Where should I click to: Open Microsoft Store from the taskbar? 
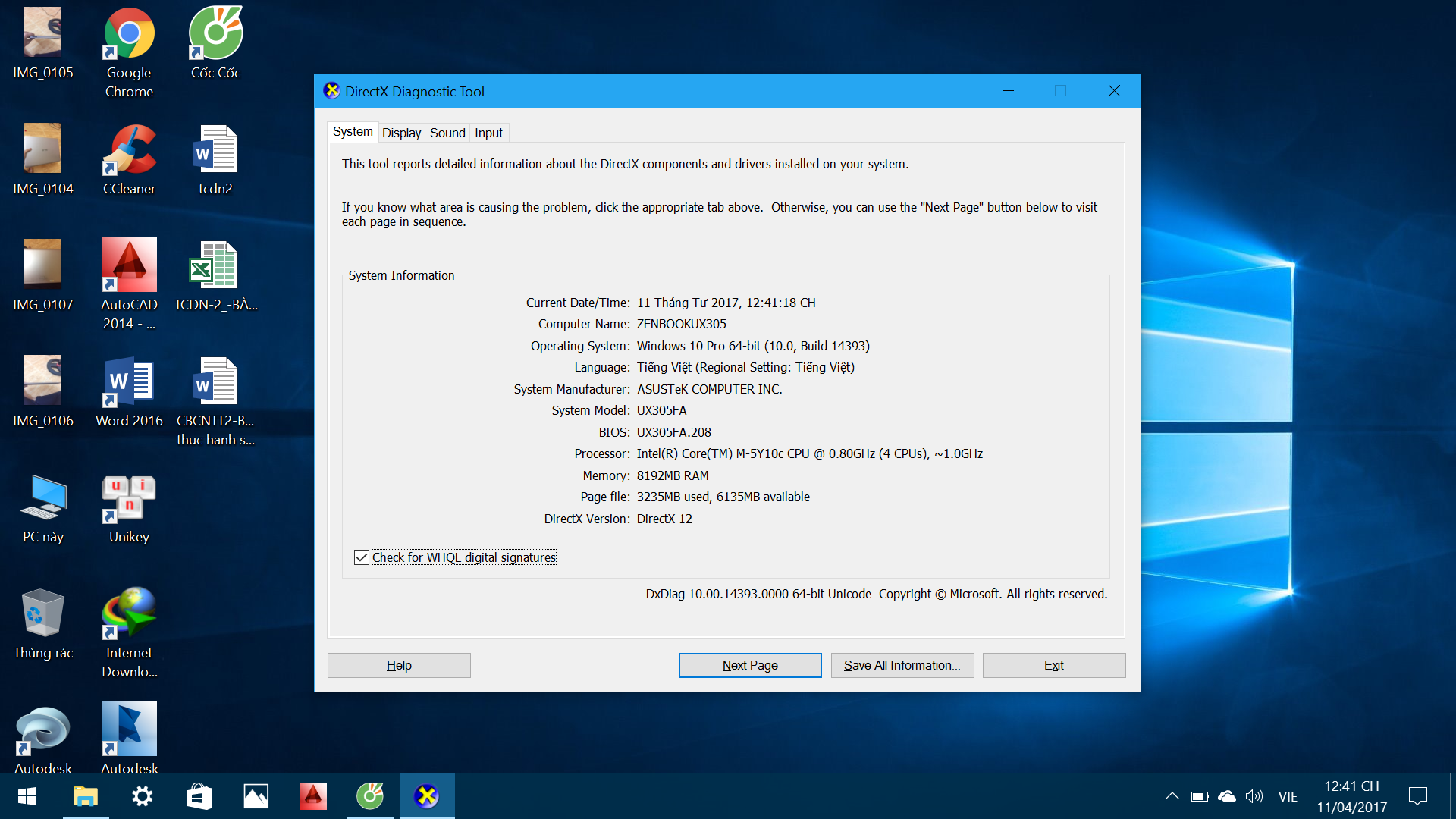coord(199,796)
